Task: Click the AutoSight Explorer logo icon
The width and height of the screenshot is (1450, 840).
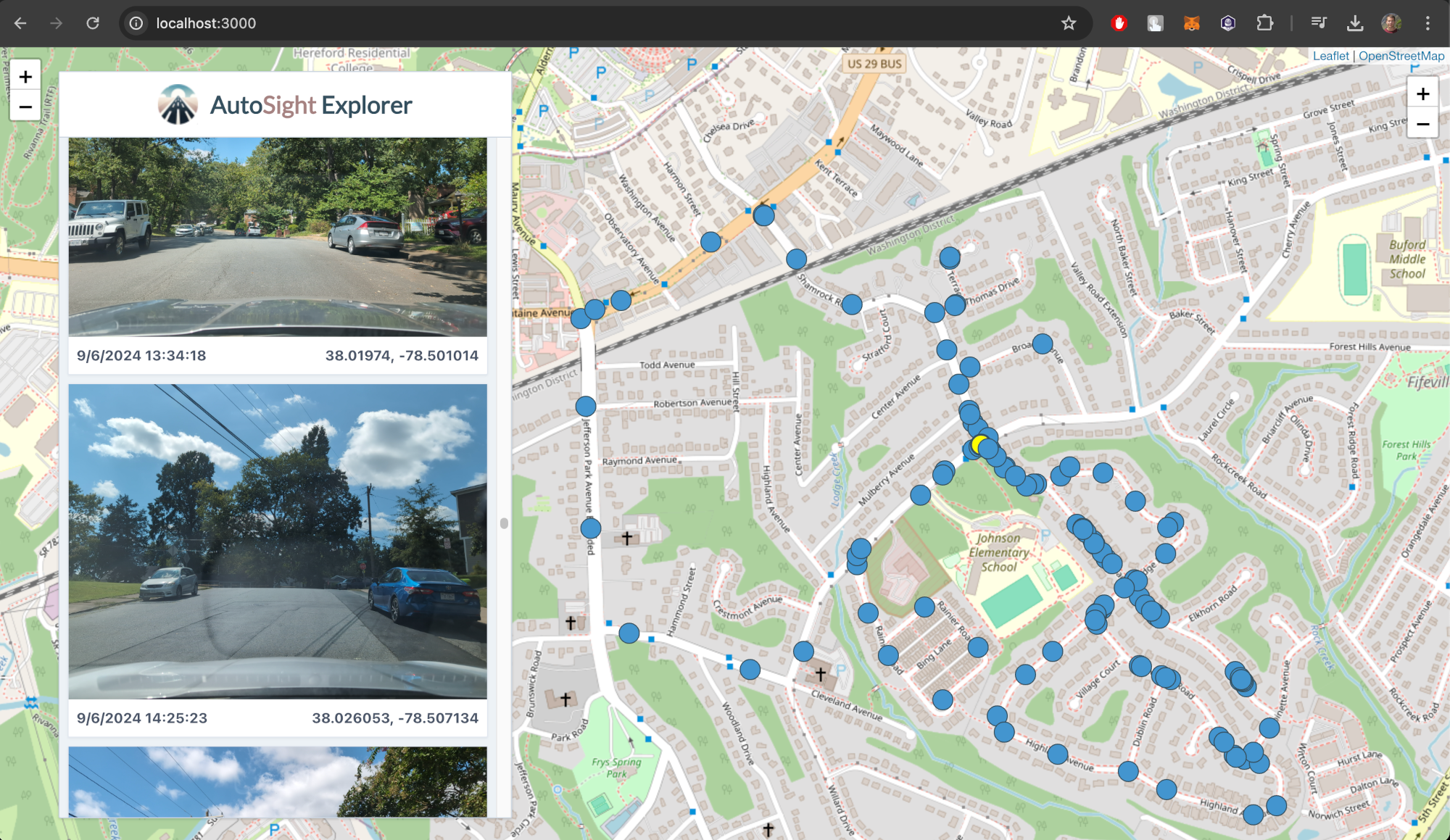Action: point(178,105)
